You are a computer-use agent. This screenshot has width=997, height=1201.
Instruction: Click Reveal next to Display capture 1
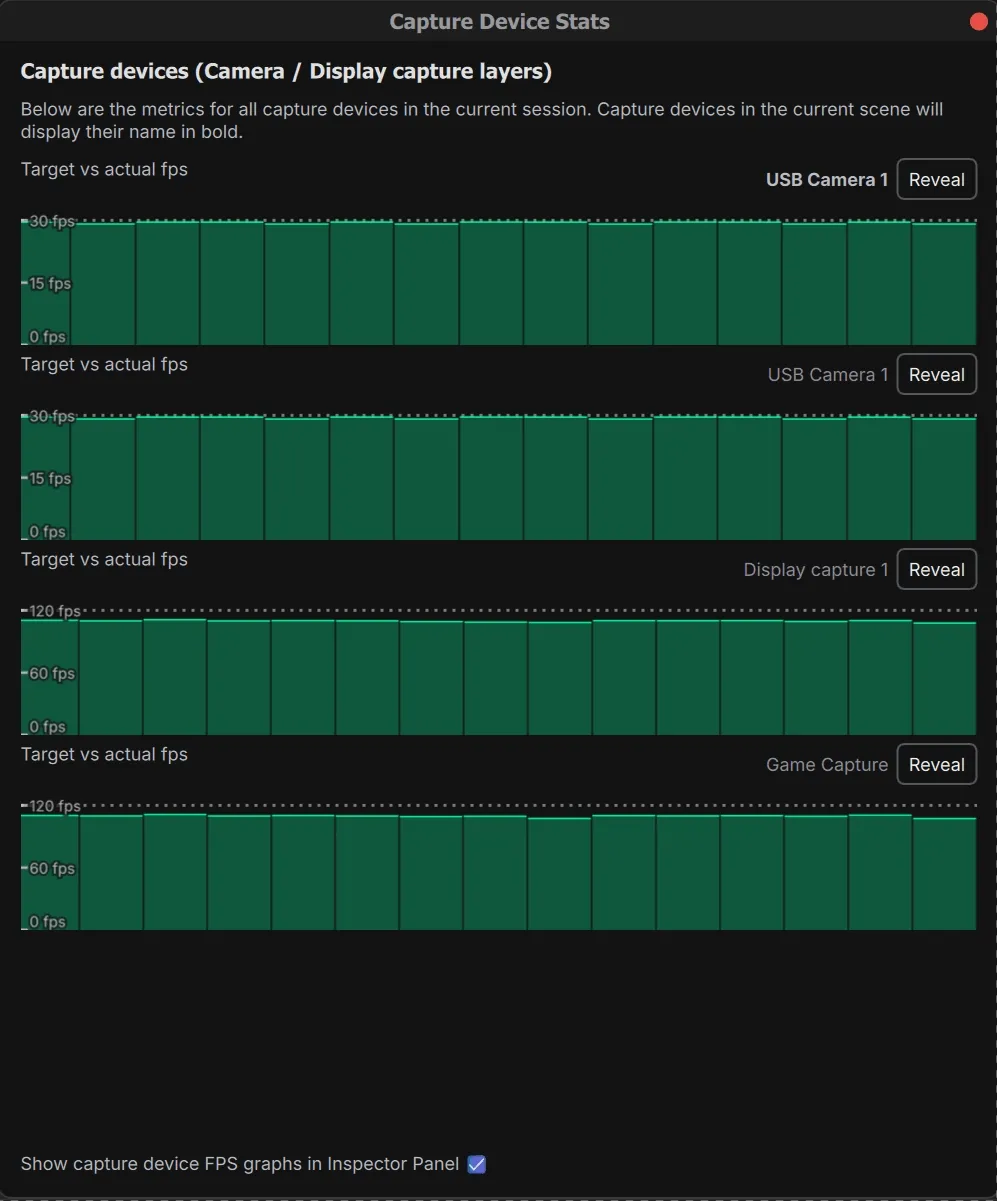tap(936, 570)
